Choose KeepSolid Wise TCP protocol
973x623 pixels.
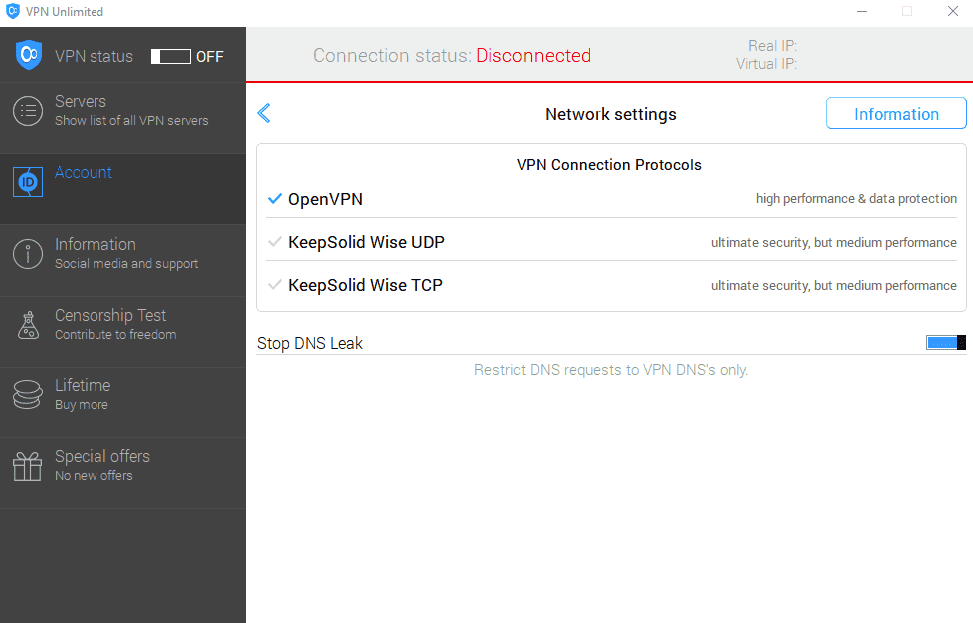(x=365, y=285)
